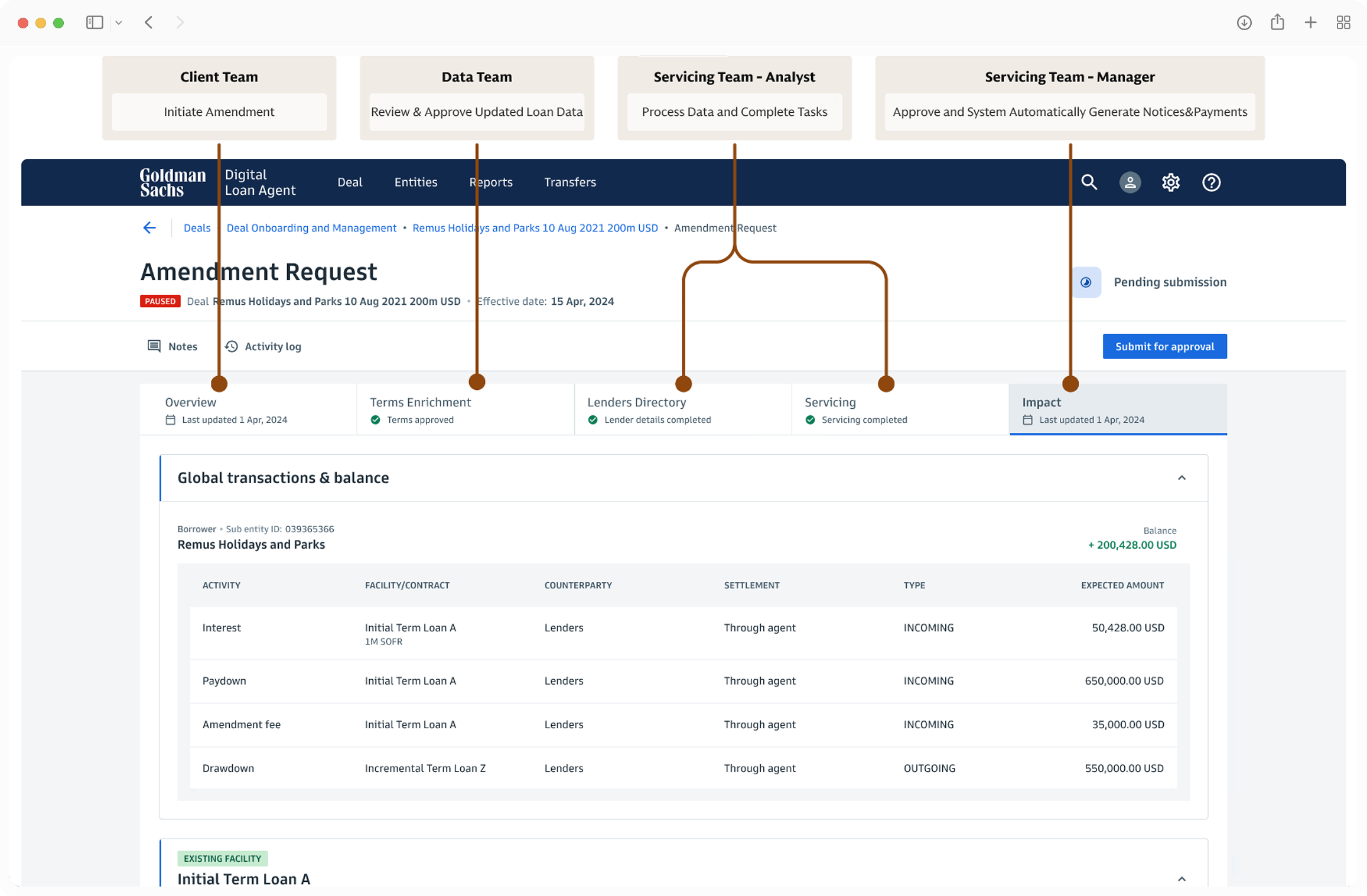This screenshot has height=896, width=1367.
Task: Click the ACTIVITY column header
Action: click(x=222, y=585)
